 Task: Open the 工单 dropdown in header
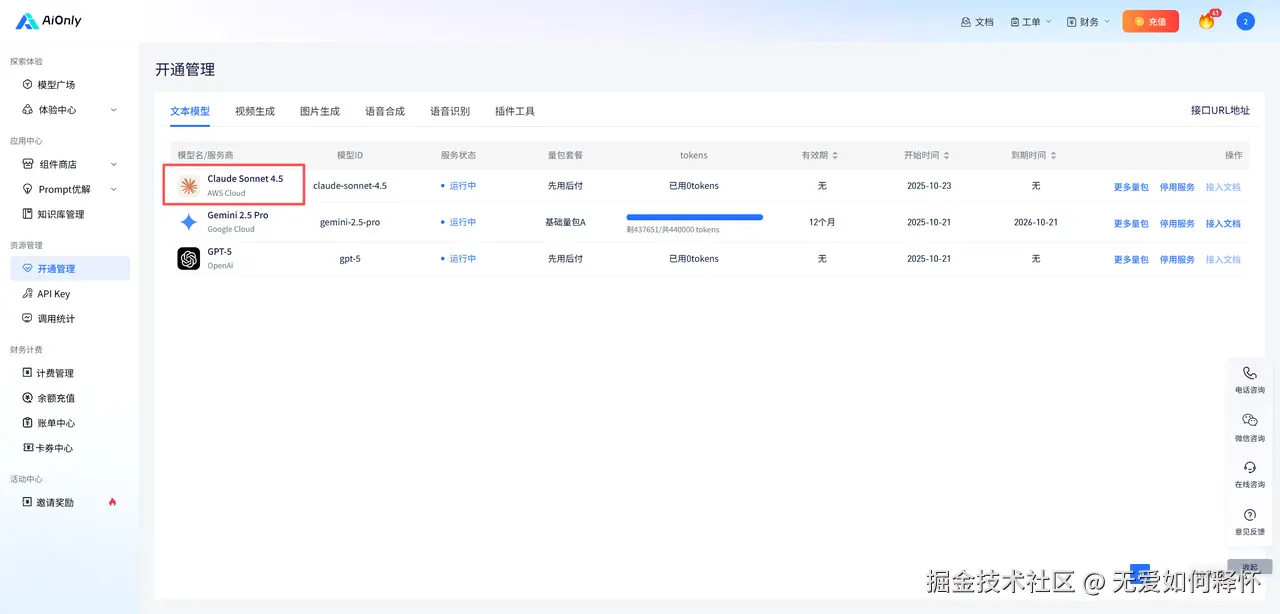point(1031,21)
